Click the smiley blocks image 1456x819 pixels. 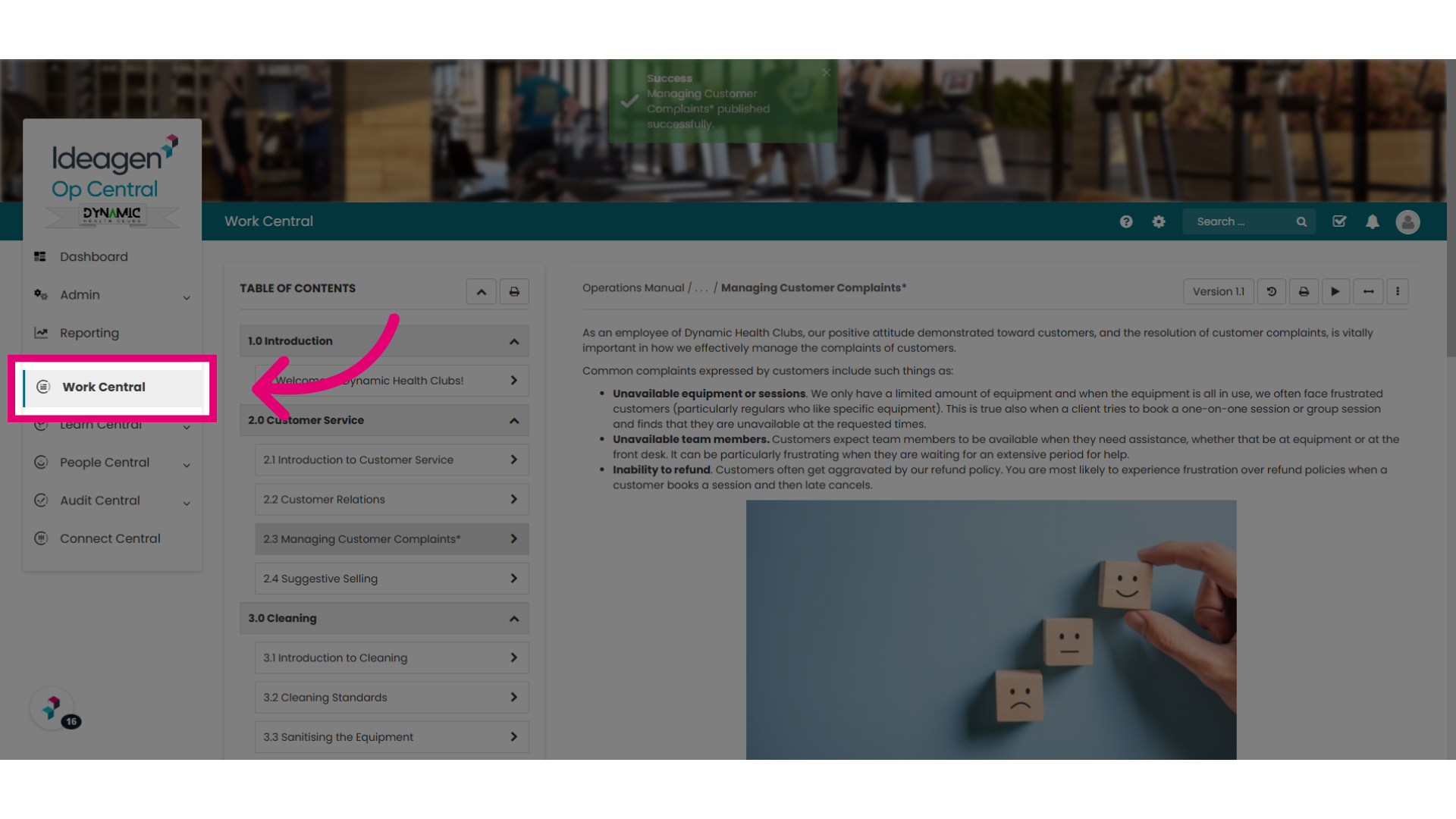point(991,629)
